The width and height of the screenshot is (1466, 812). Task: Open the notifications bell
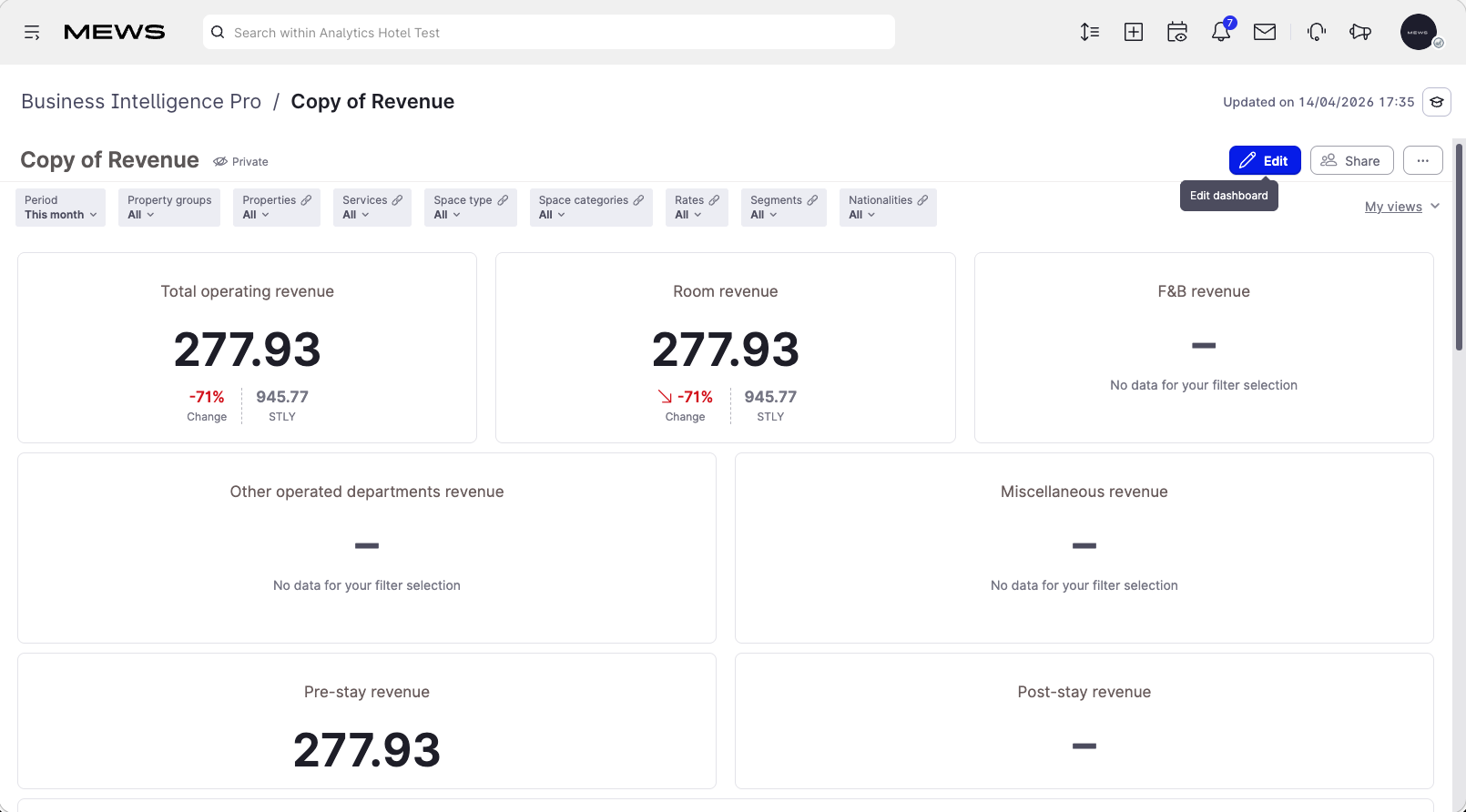pos(1221,32)
